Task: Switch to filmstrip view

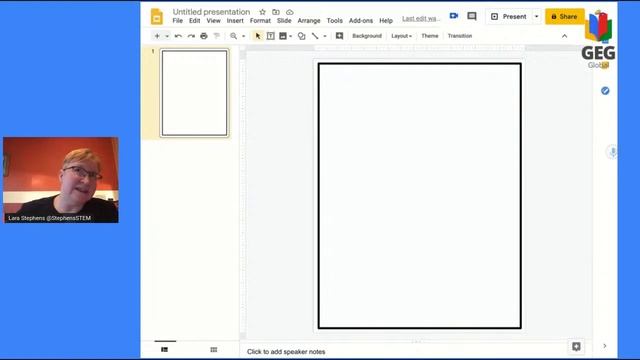Action: pyautogui.click(x=164, y=349)
